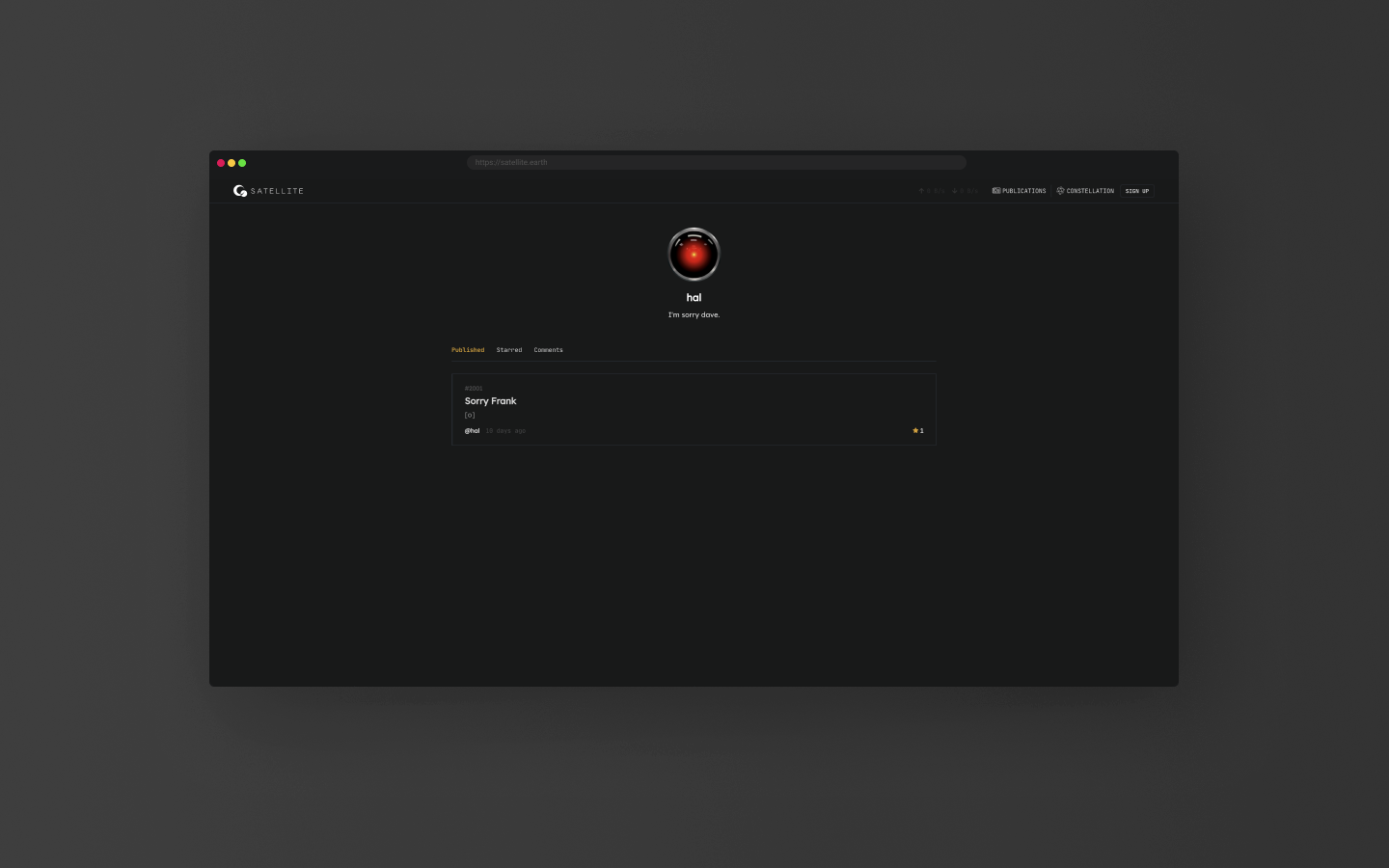This screenshot has width=1389, height=868.
Task: Click hal's HAL 9000 avatar image
Action: [694, 255]
